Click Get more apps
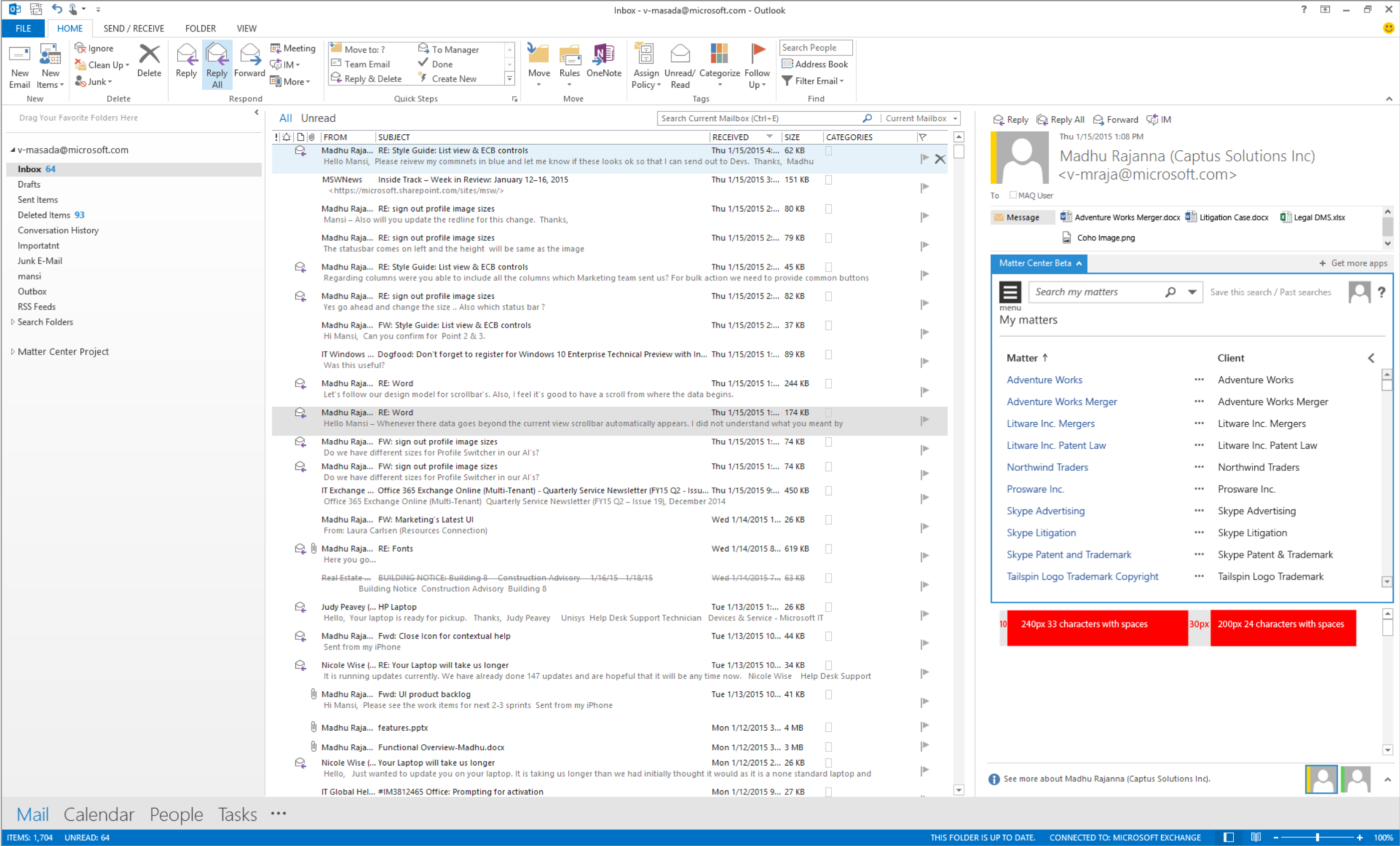The height and width of the screenshot is (846, 1400). pyautogui.click(x=1353, y=263)
